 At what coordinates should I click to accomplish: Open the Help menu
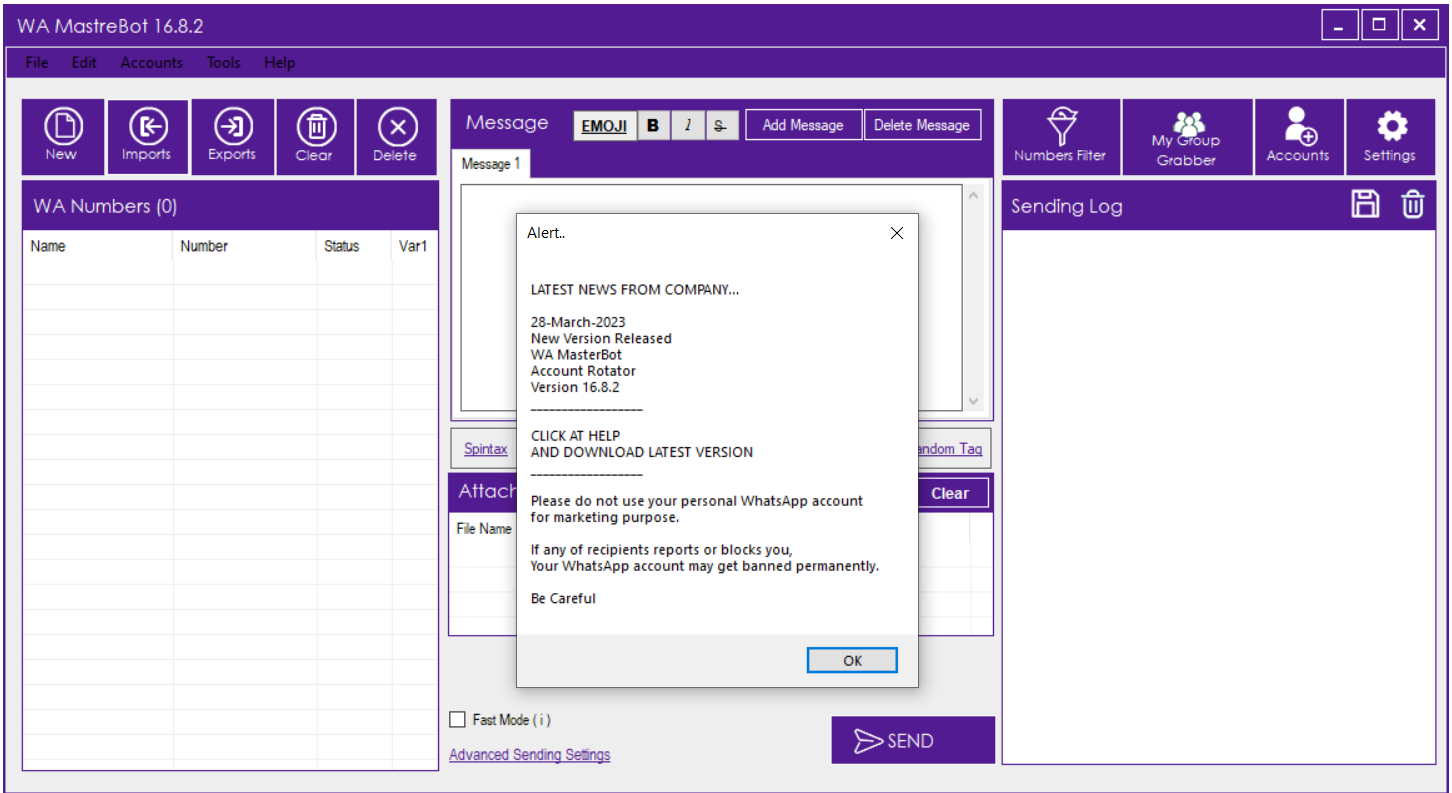point(280,62)
